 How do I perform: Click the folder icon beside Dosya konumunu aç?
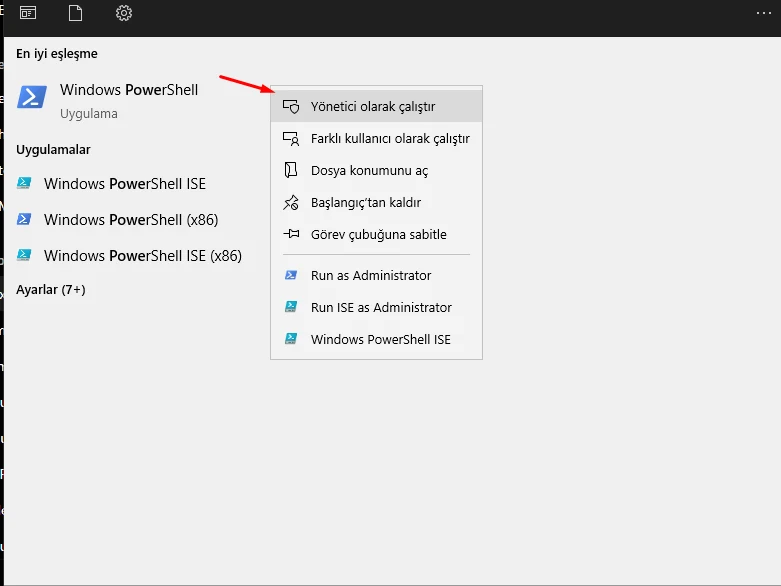(x=291, y=170)
